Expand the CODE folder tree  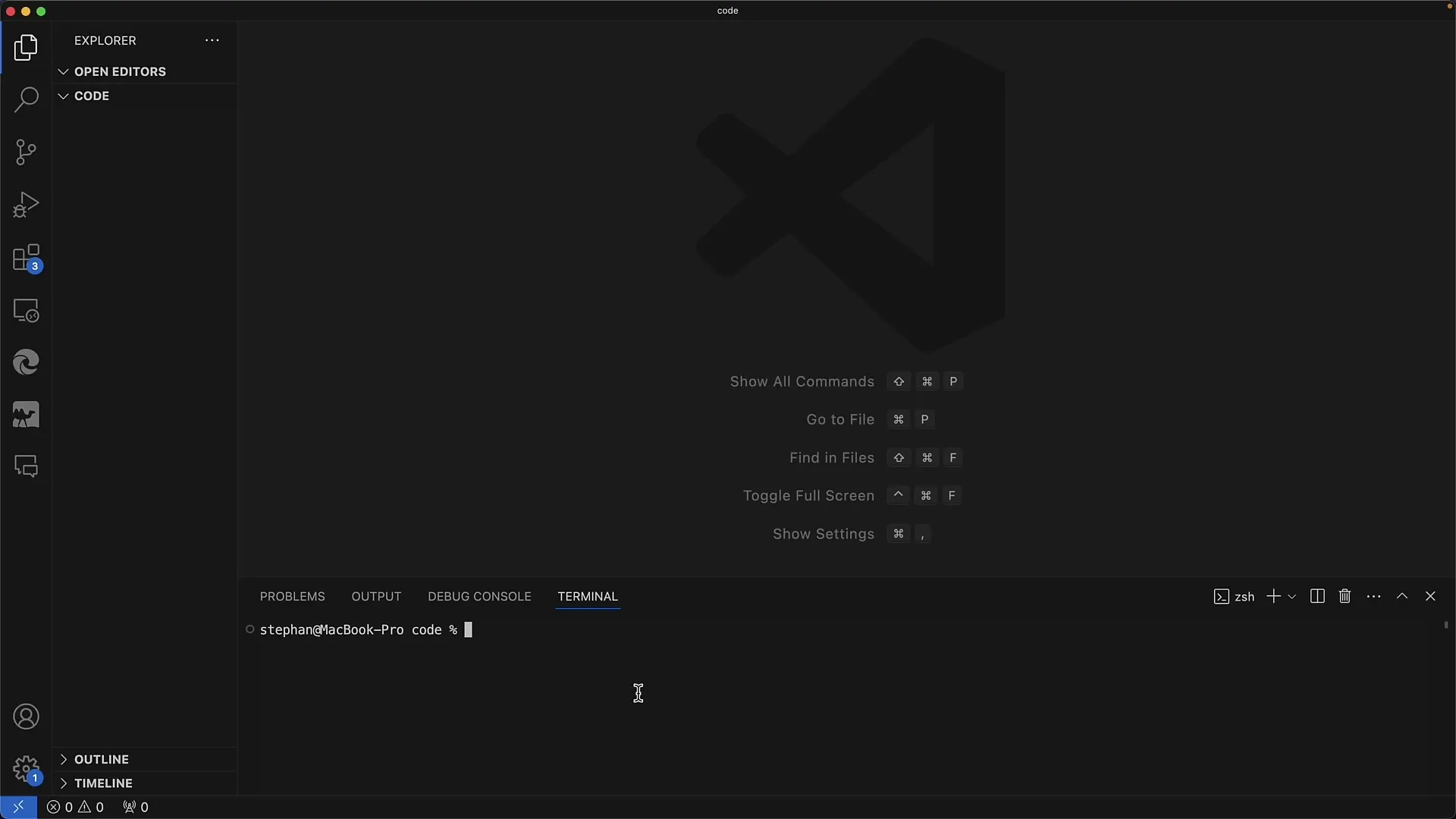point(63,95)
